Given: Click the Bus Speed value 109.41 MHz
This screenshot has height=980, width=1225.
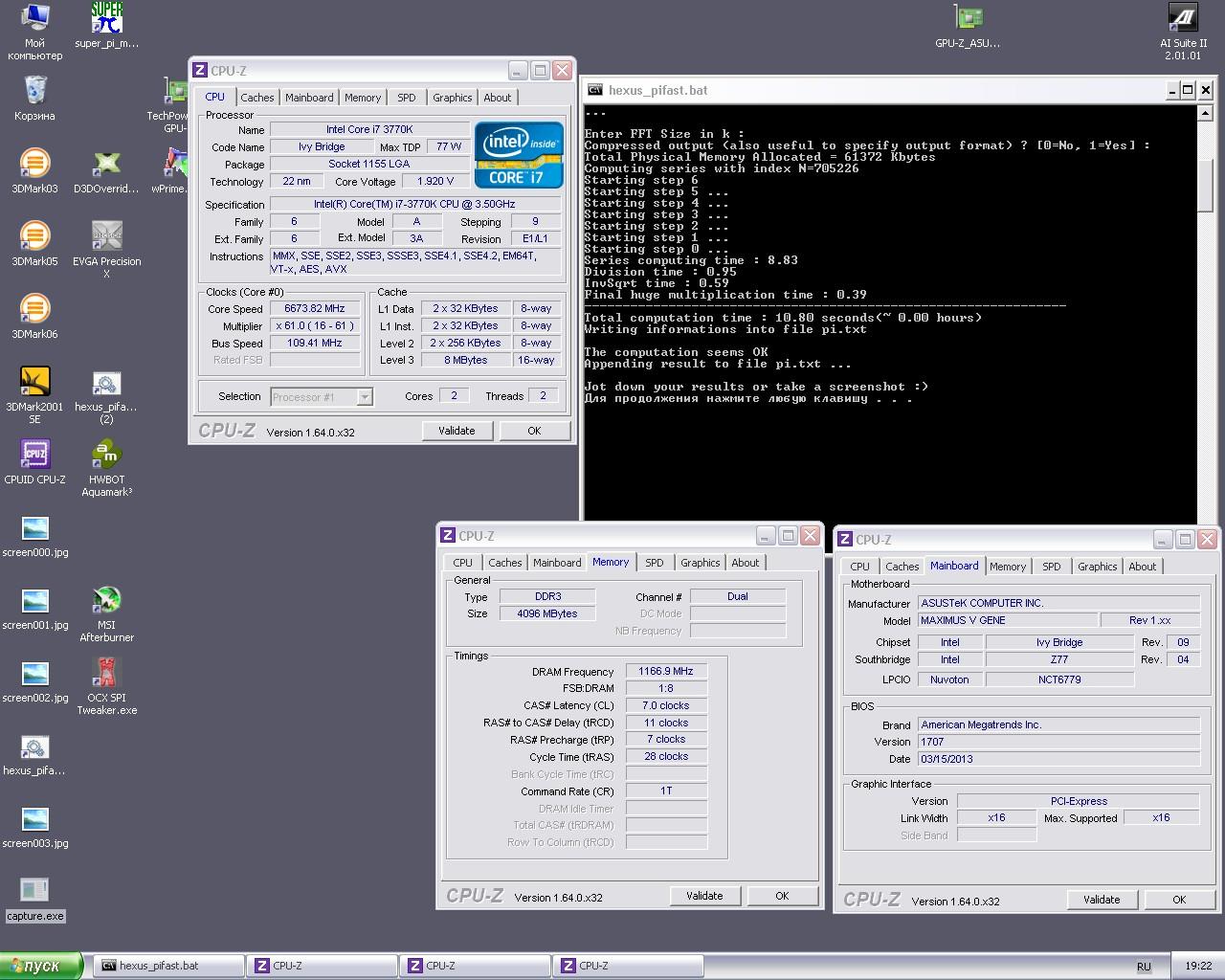Looking at the screenshot, I should 315,343.
